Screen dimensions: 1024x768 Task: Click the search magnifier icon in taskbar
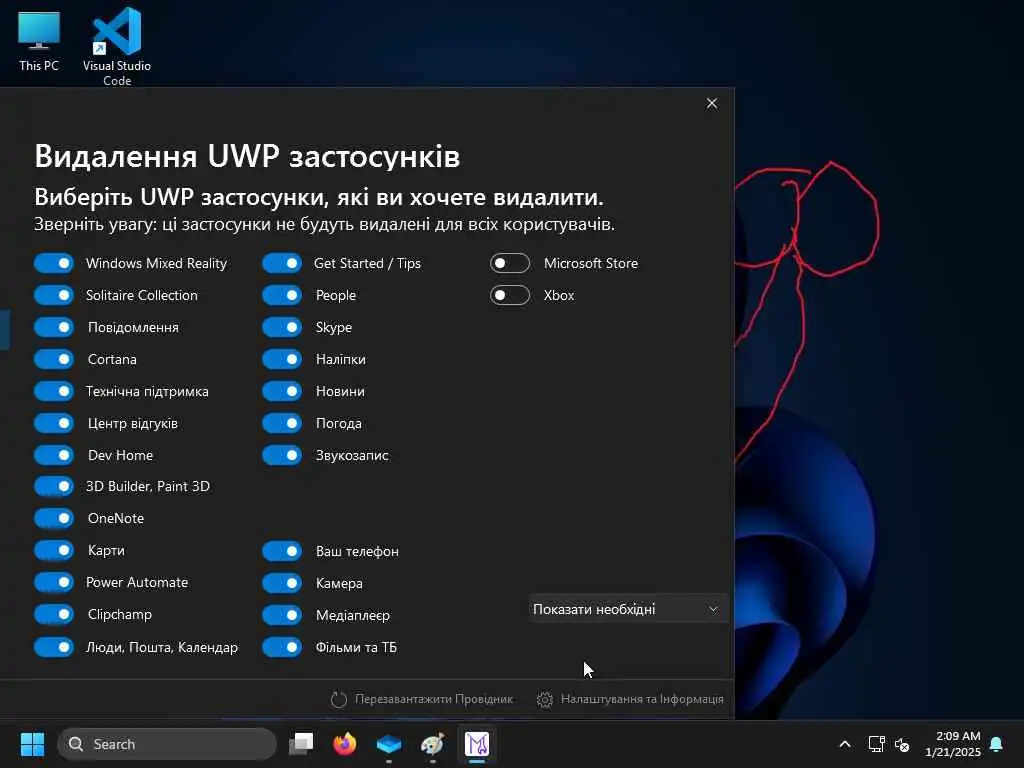pos(76,744)
